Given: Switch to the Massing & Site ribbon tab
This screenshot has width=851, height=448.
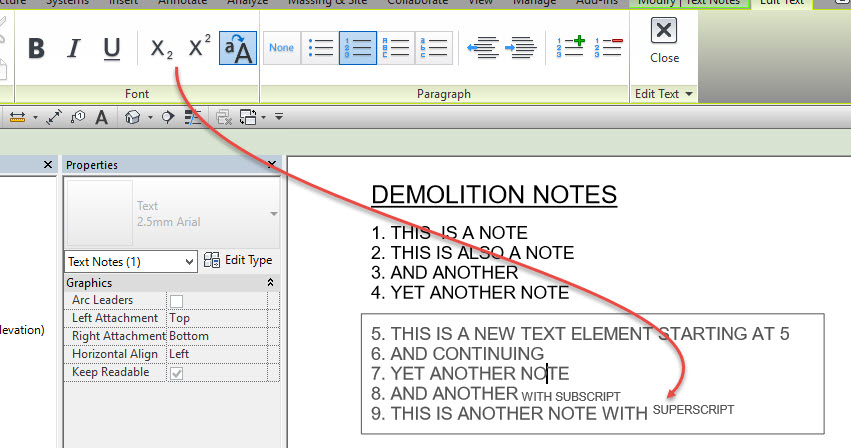Looking at the screenshot, I should click(x=327, y=2).
